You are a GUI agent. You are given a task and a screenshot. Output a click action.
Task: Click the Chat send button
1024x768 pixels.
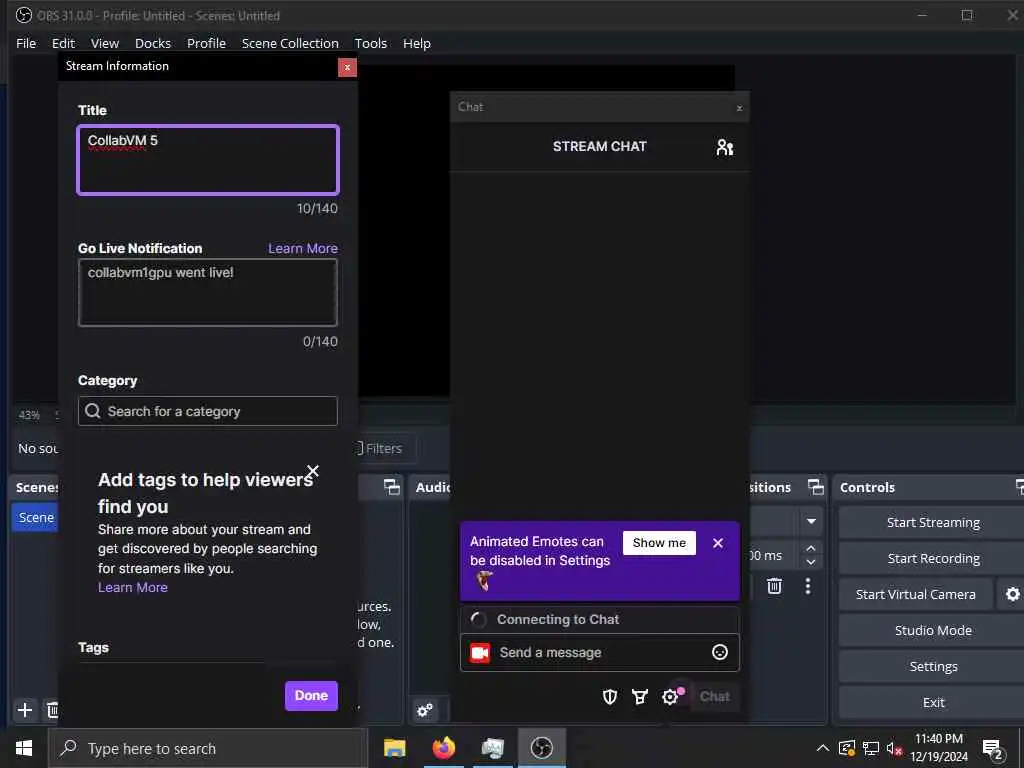coord(714,697)
